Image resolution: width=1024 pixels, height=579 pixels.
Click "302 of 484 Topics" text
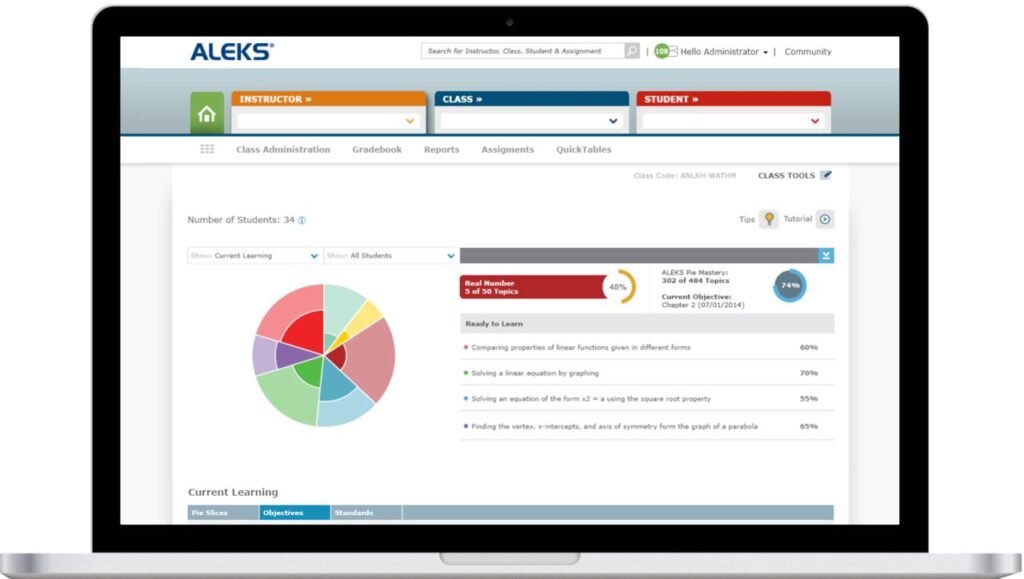pyautogui.click(x=695, y=281)
